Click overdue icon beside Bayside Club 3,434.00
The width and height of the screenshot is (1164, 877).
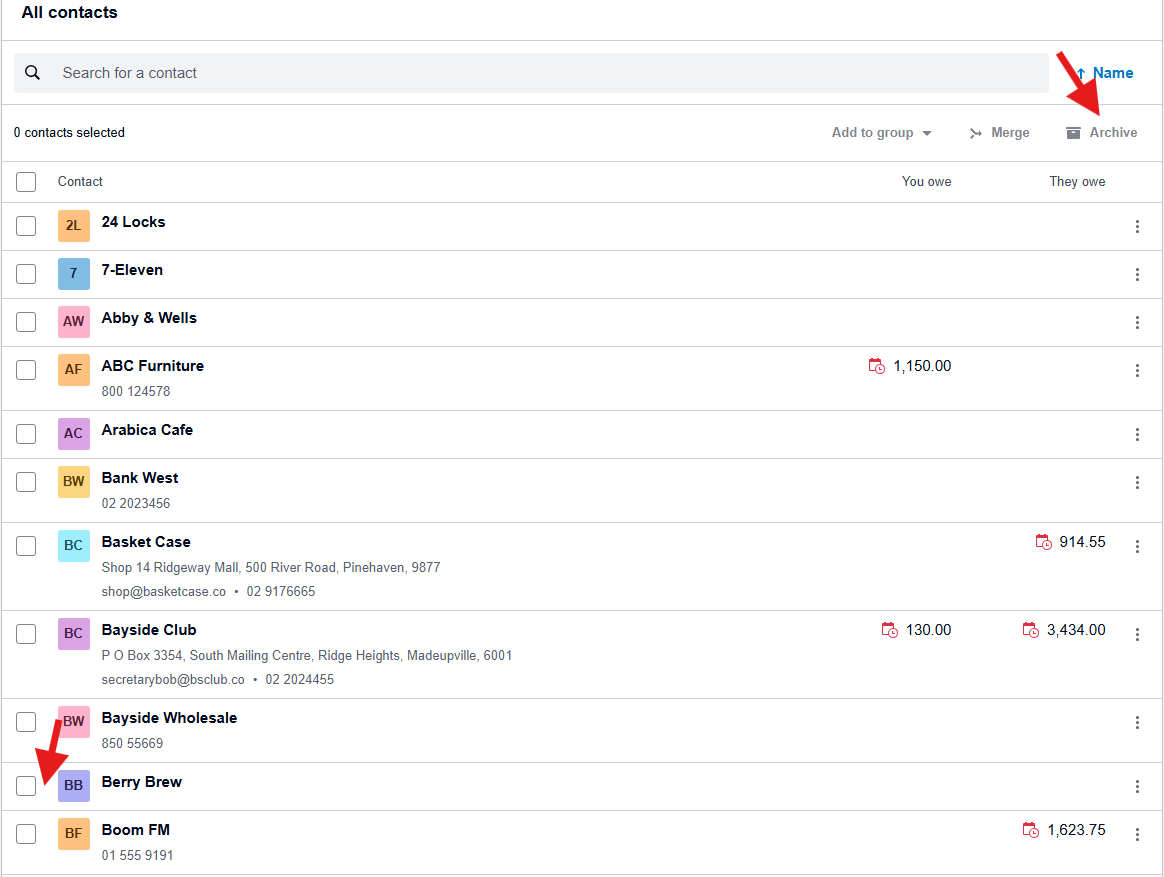(1030, 630)
